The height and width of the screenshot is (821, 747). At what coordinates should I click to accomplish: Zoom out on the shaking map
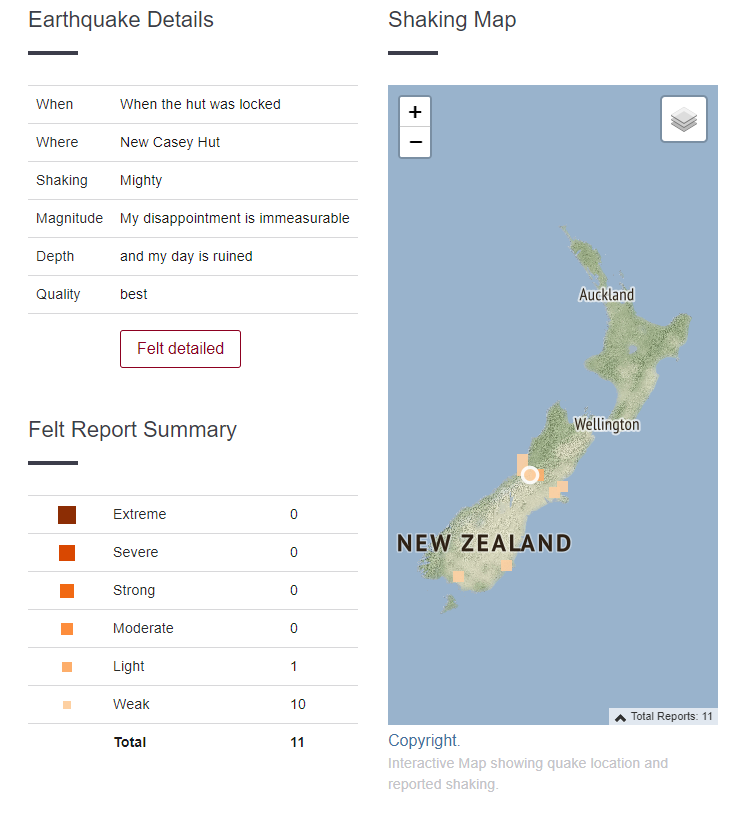coord(415,142)
